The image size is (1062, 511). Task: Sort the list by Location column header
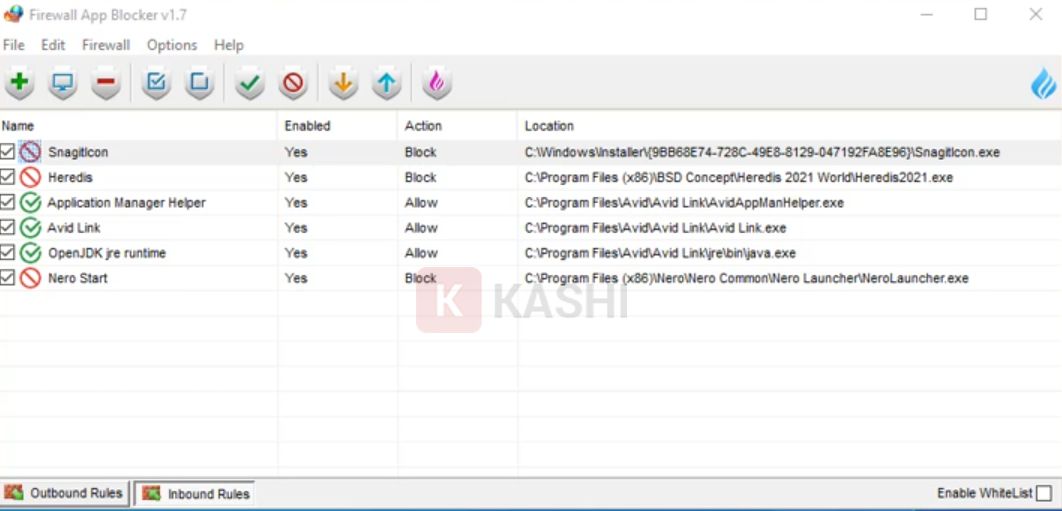click(x=549, y=126)
